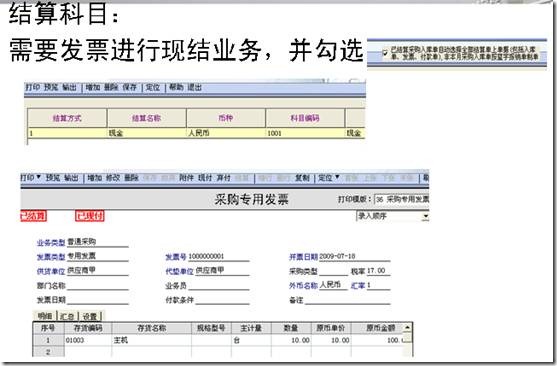Open the 打印模版 combo box
The image size is (557, 366).
tap(401, 199)
